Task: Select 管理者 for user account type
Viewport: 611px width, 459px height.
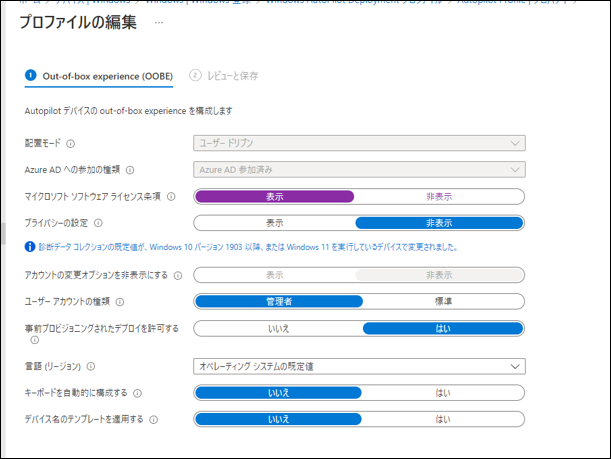Action: 279,302
